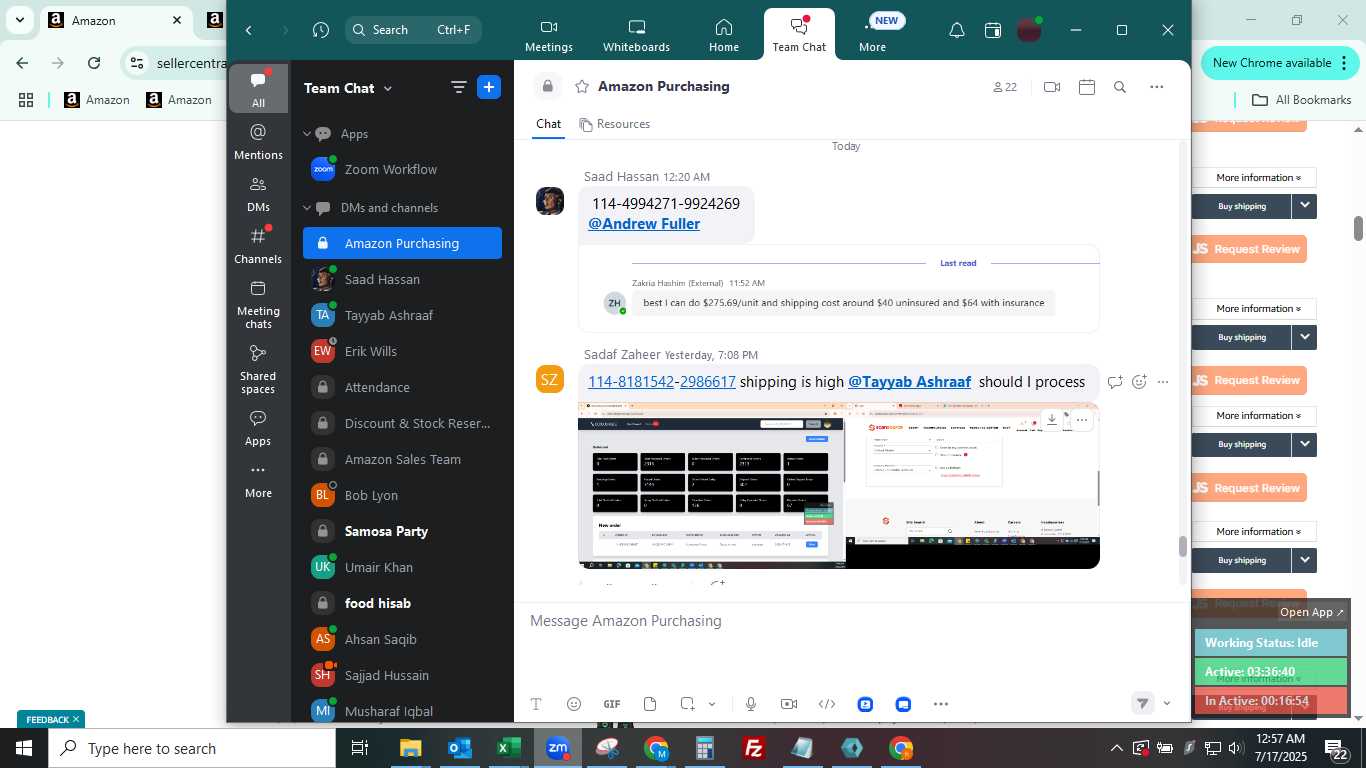The width and height of the screenshot is (1366, 768).
Task: Open Apps in the left sidebar
Action: [x=258, y=428]
